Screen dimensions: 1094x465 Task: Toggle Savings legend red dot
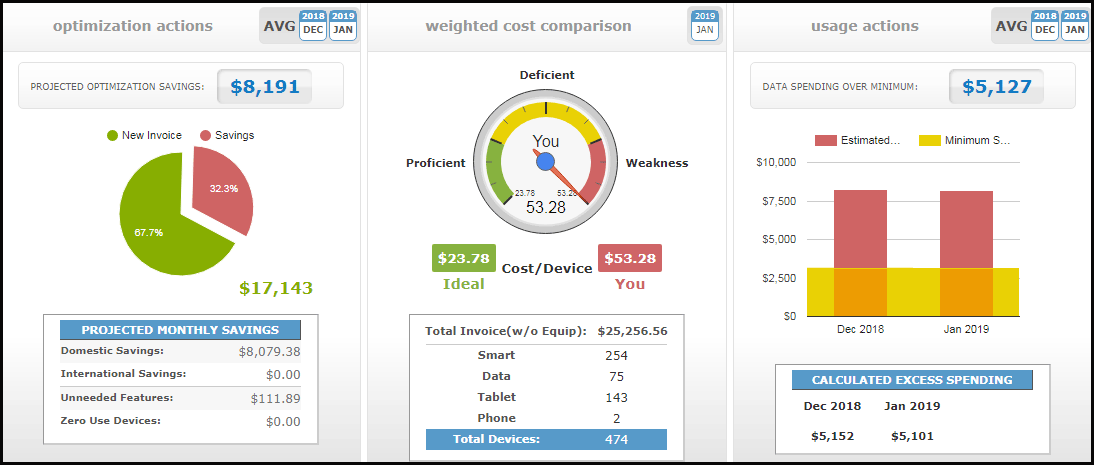coord(206,135)
